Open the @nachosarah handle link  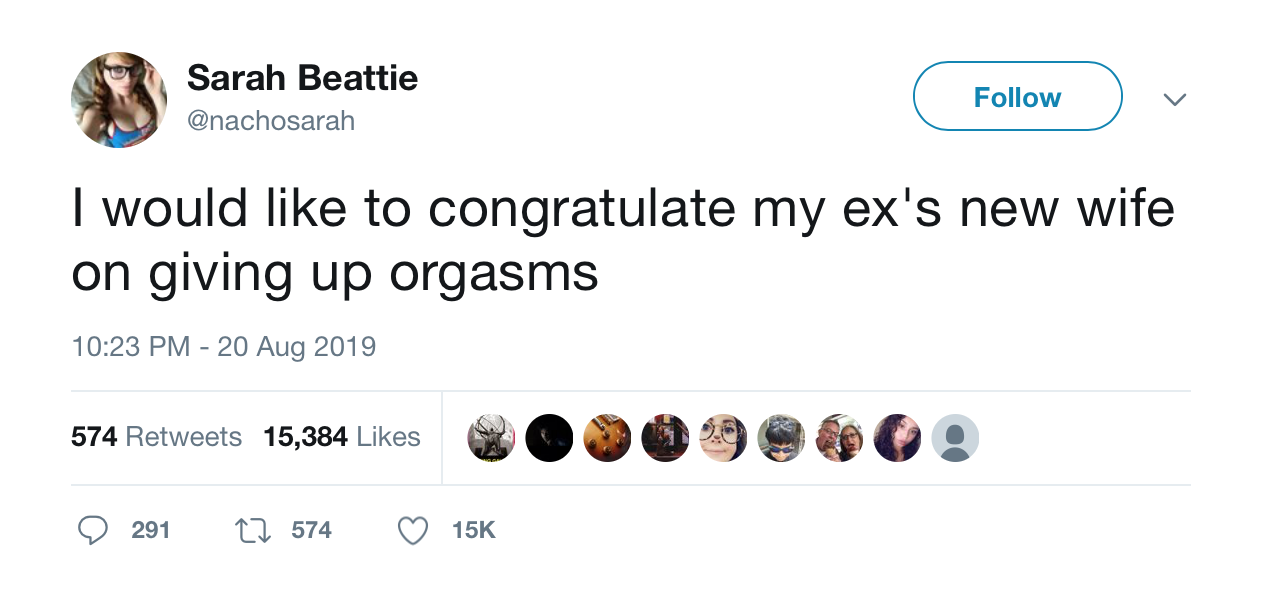pos(271,121)
